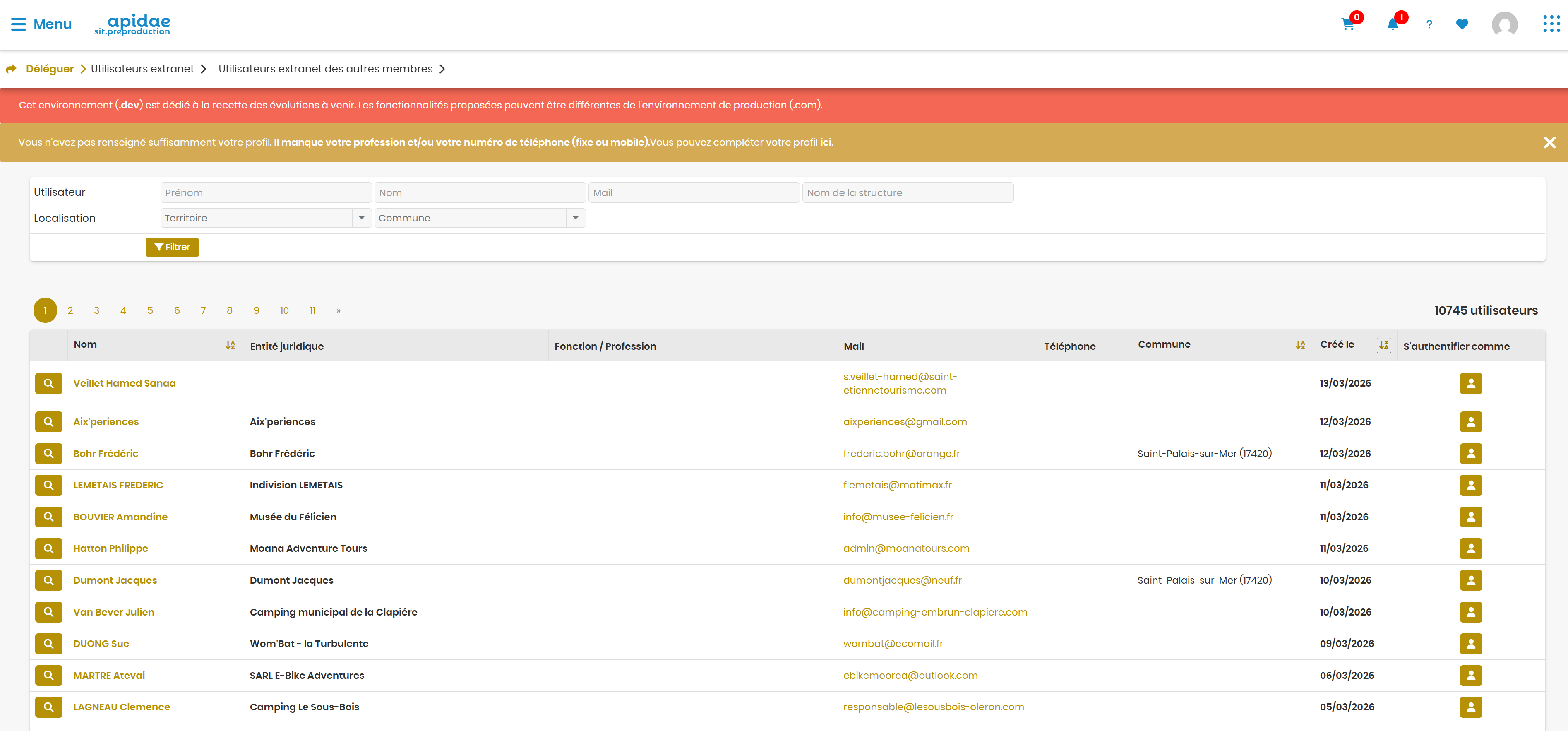The width and height of the screenshot is (1568, 731).
Task: Open the Territoire dropdown
Action: click(266, 218)
